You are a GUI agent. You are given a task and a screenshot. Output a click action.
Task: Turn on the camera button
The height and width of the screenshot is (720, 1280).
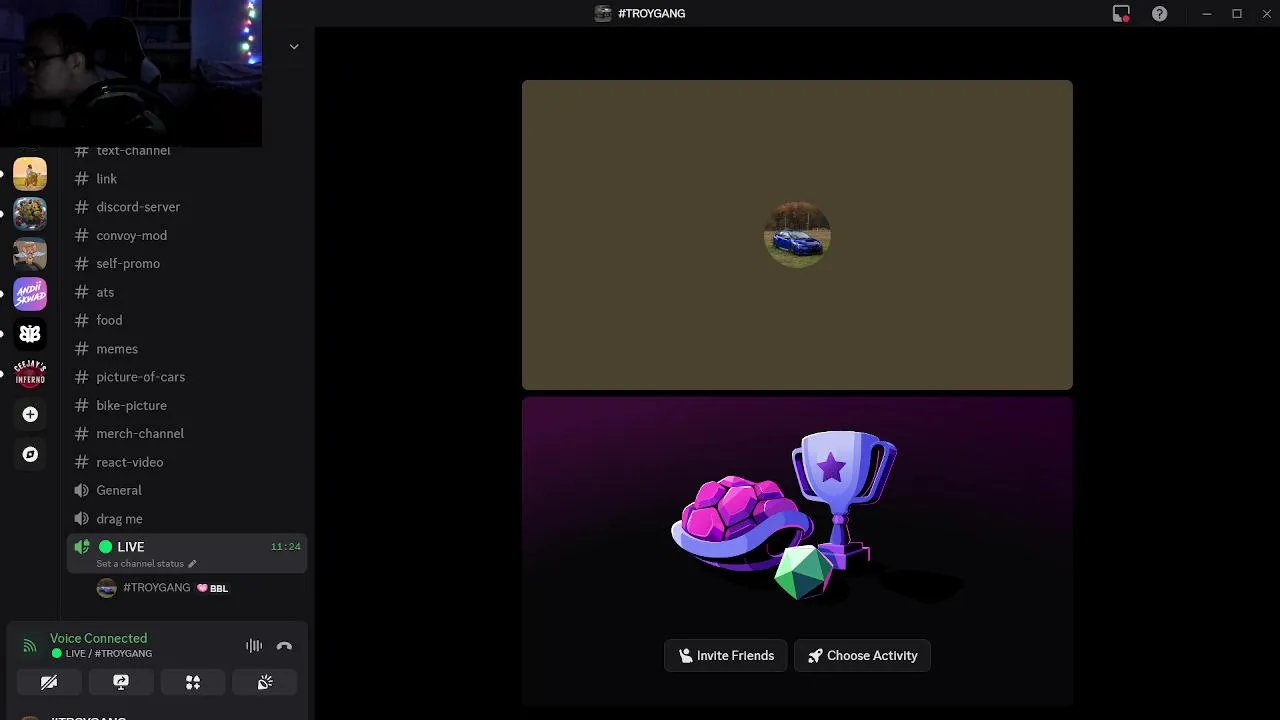(x=49, y=682)
